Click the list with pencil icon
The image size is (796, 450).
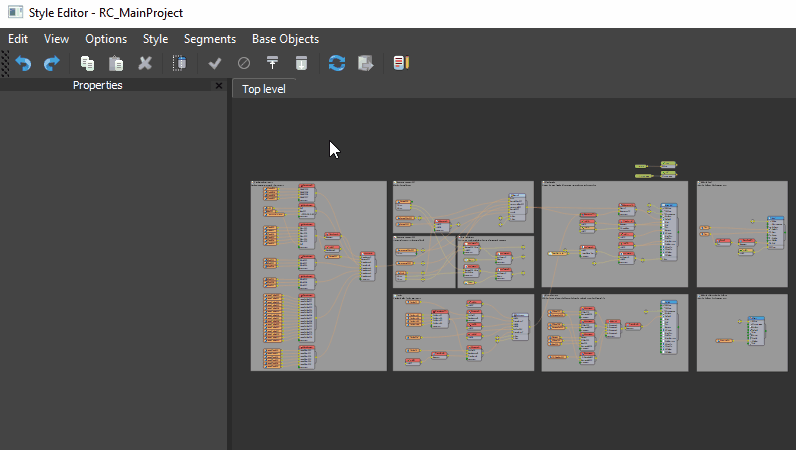pos(401,63)
